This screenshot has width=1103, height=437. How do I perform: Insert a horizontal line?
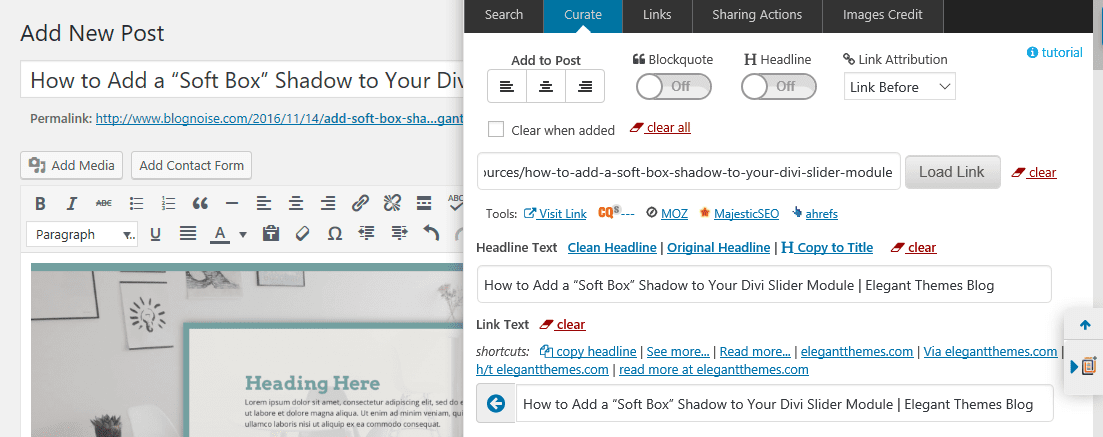231,204
